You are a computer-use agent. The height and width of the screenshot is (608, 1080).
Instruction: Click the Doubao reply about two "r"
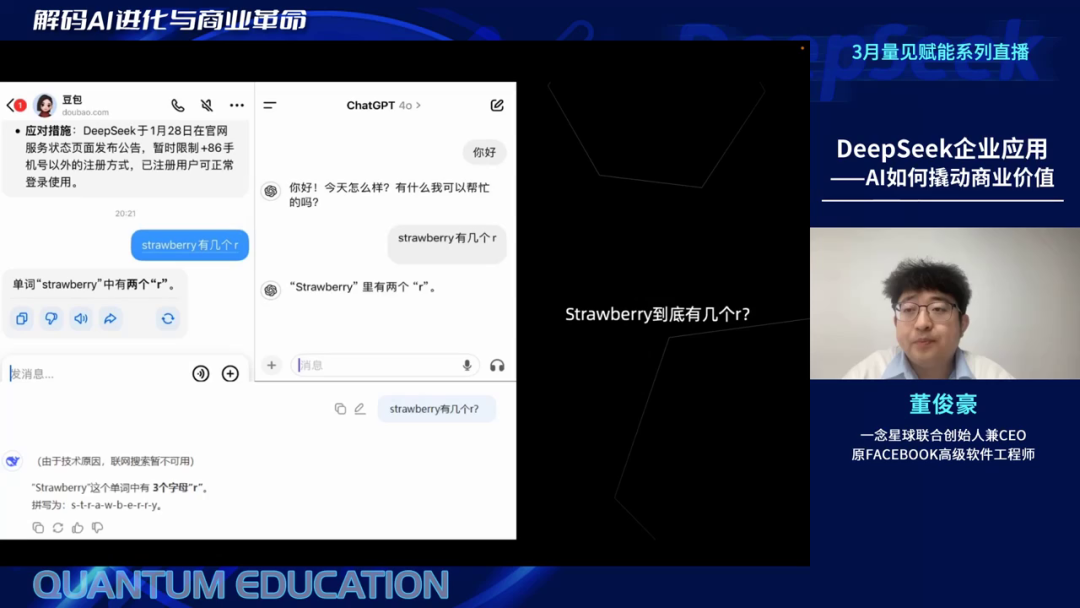94,284
